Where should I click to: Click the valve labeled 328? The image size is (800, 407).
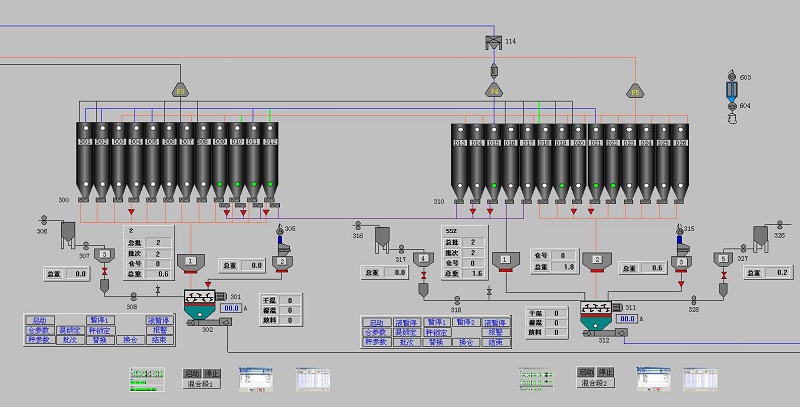(x=695, y=299)
